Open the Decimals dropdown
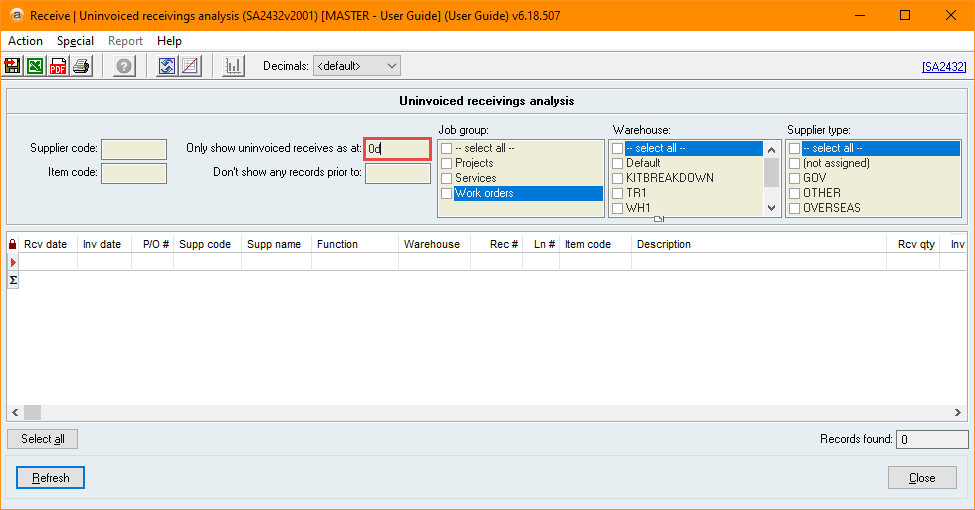The width and height of the screenshot is (975, 510). (356, 66)
